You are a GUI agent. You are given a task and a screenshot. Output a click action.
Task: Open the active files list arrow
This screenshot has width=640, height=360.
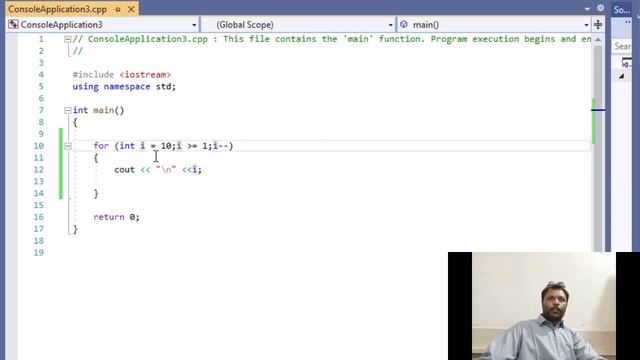(587, 9)
